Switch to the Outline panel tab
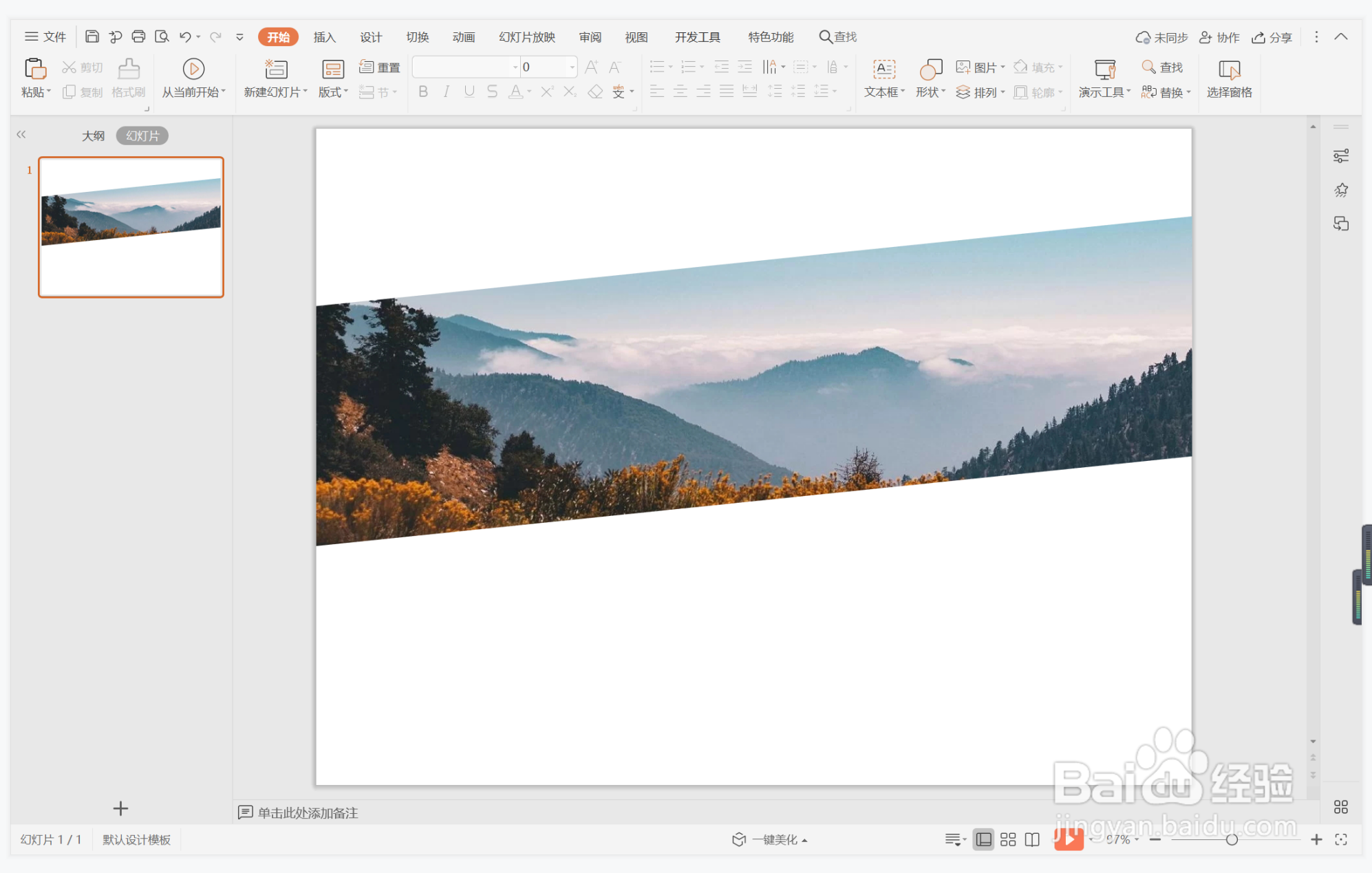 click(93, 136)
